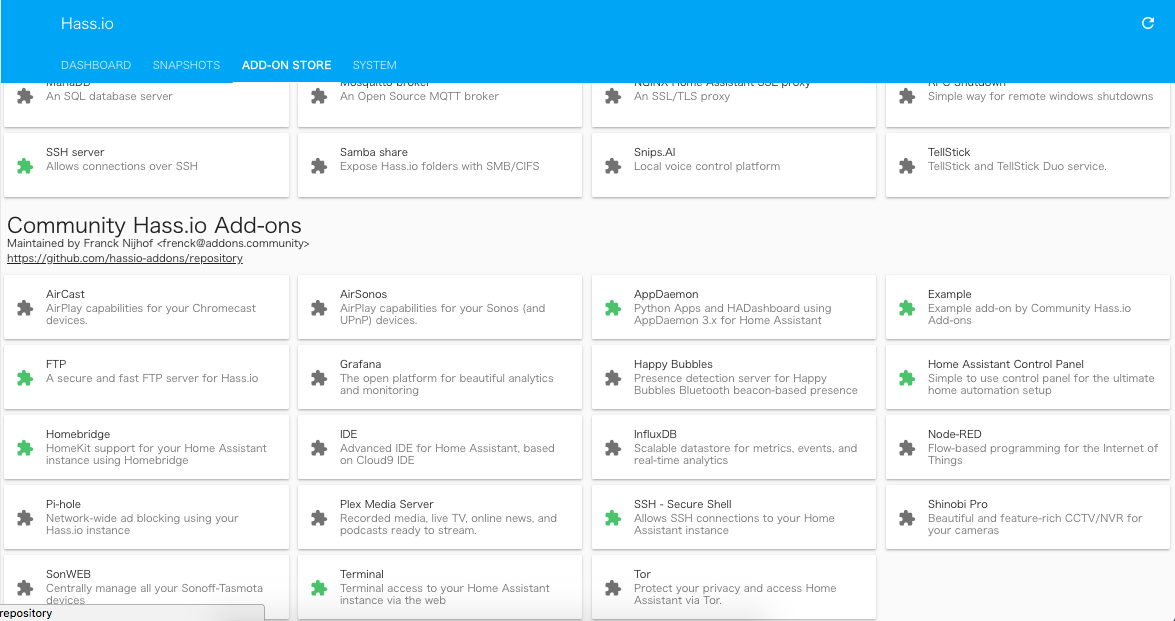
Task: Click the Home Assistant Control Panel puzzle icon
Action: (907, 378)
